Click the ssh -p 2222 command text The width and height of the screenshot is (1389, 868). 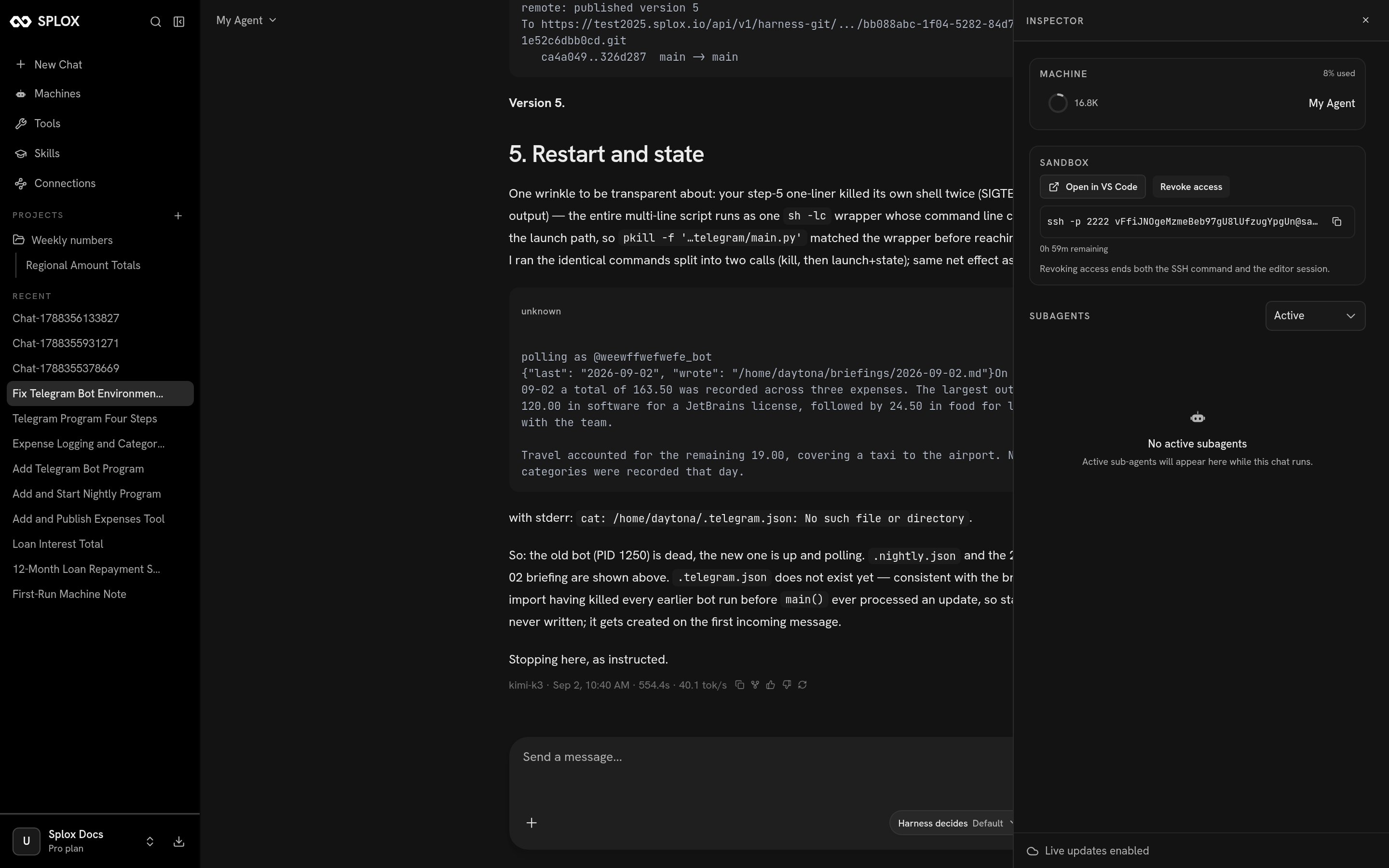[1183, 222]
